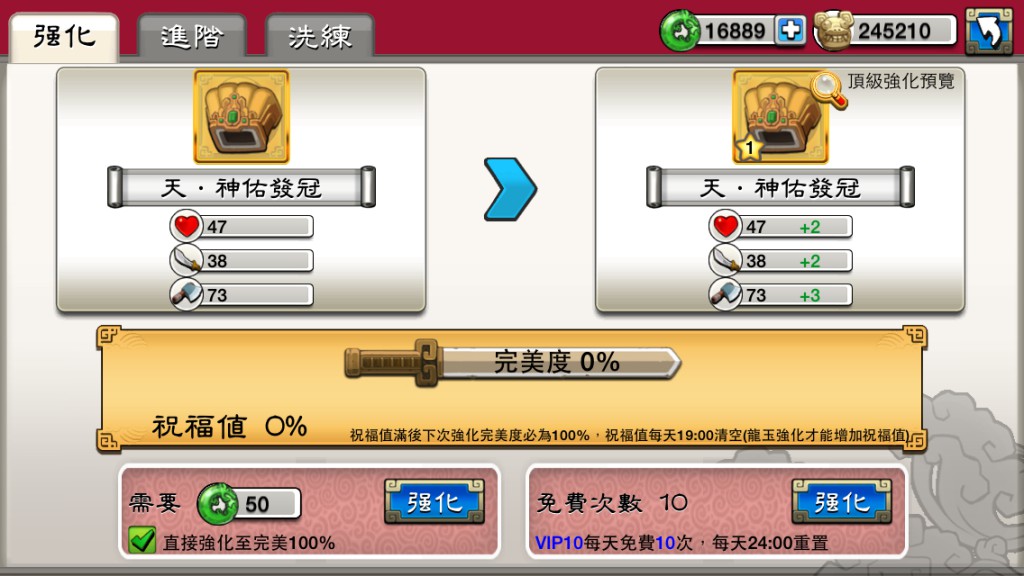Click the golden tiger coin icon

[834, 31]
